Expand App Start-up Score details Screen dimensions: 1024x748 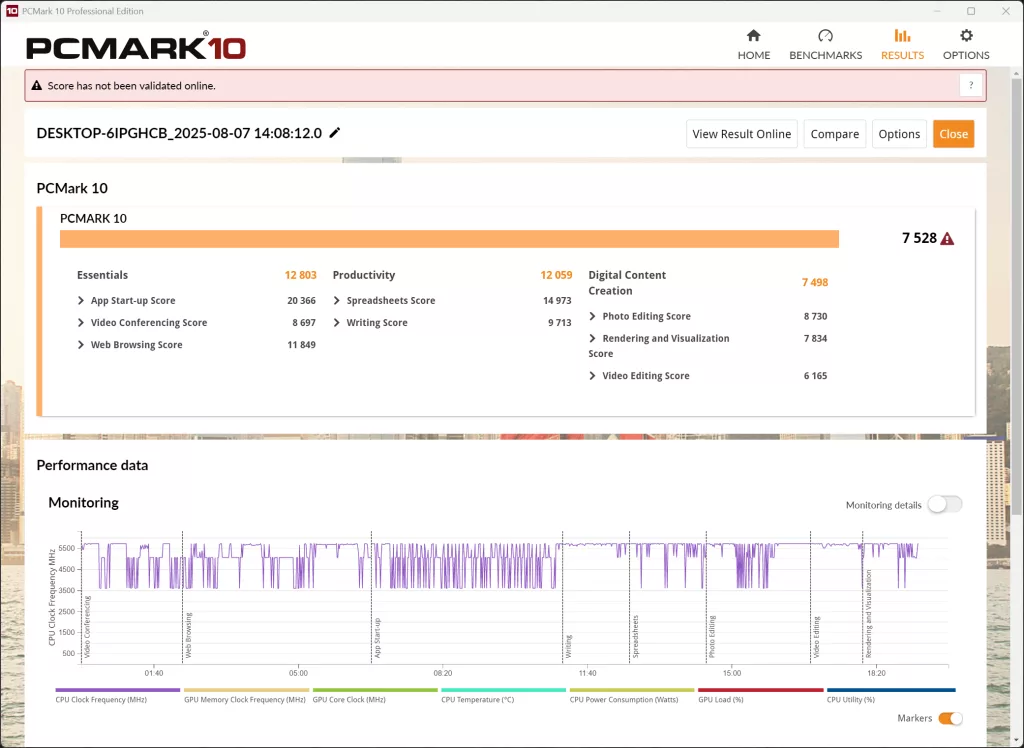tap(81, 301)
